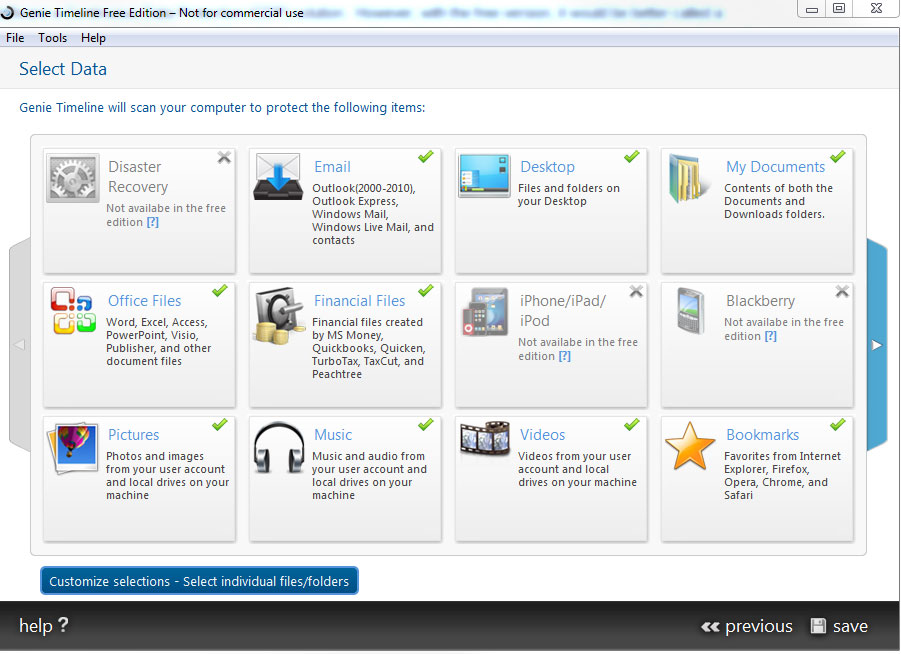Toggle the Office Files checkmark

point(220,291)
